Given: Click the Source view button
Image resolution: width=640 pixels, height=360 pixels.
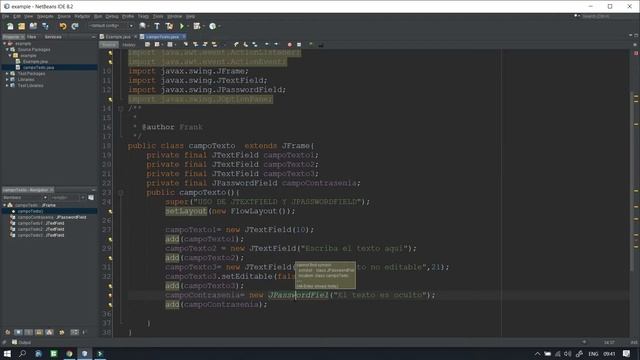Looking at the screenshot, I should pos(109,44).
